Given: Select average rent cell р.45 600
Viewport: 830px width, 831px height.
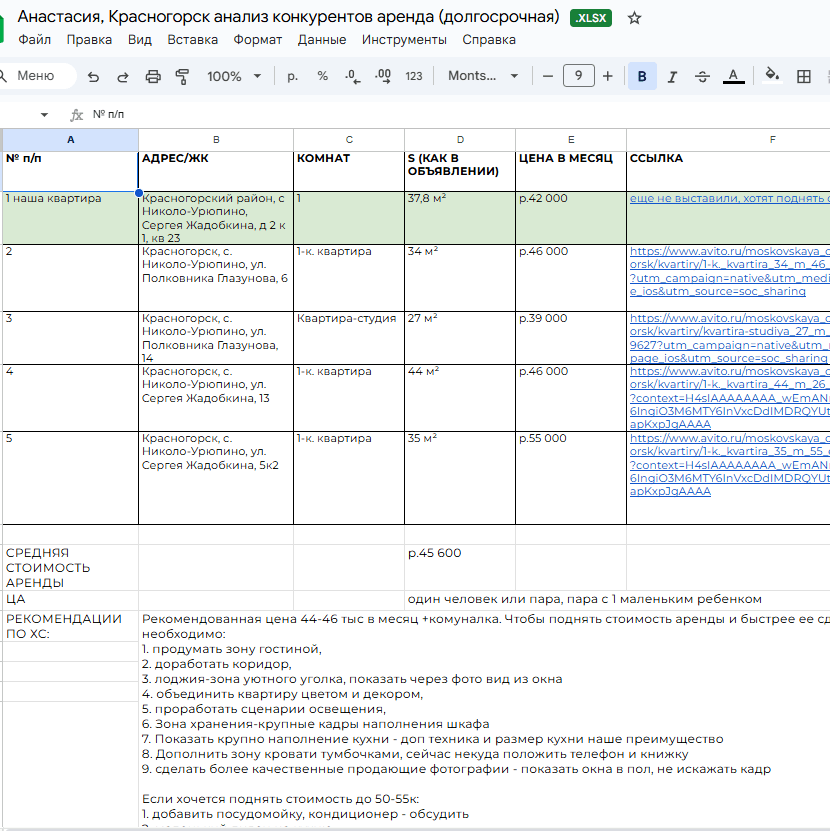Looking at the screenshot, I should click(x=460, y=567).
